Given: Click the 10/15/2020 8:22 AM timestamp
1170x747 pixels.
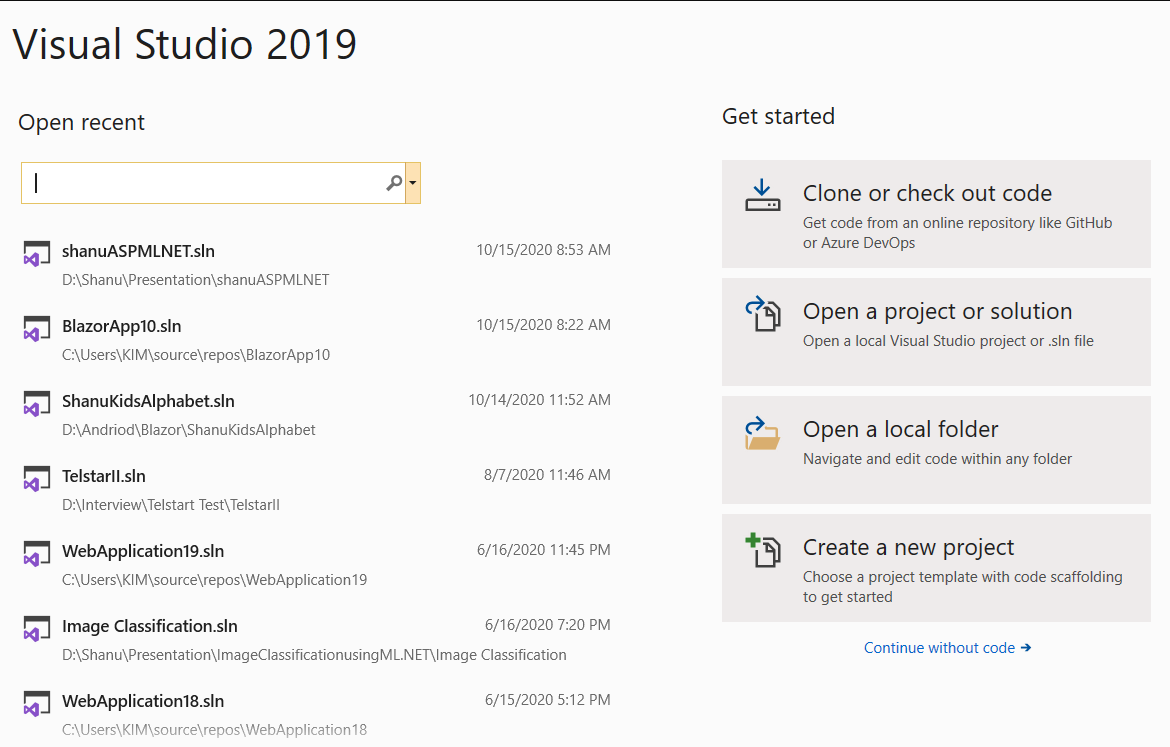Looking at the screenshot, I should point(543,325).
